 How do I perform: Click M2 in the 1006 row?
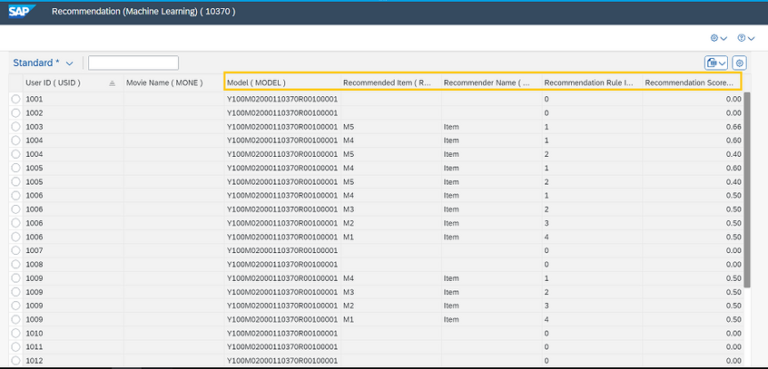(348, 223)
